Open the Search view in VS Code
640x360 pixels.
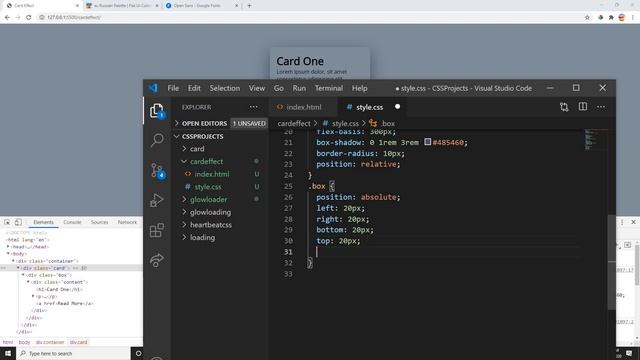(x=157, y=140)
